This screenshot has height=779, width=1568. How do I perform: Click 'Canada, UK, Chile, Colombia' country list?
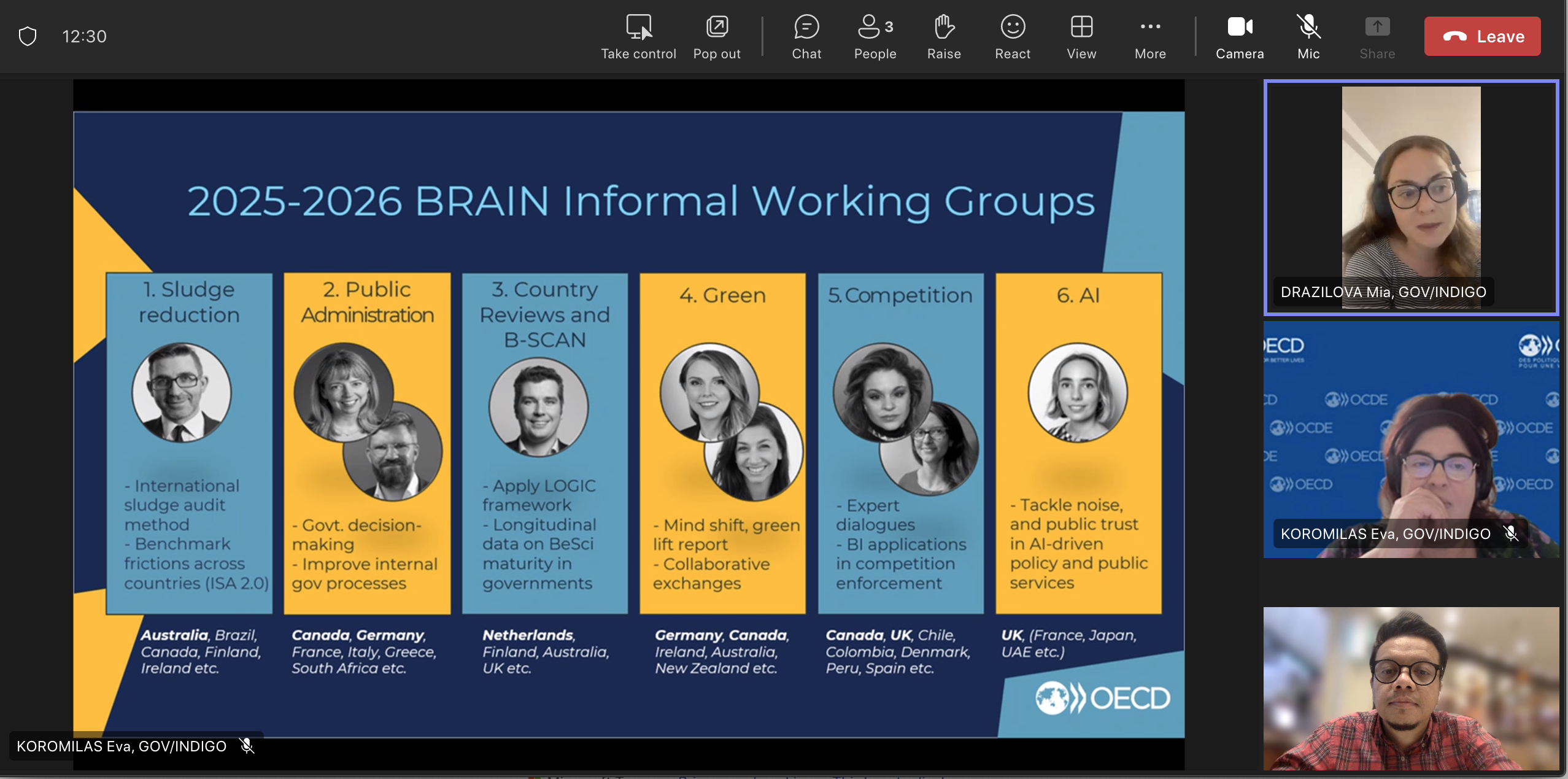click(898, 651)
